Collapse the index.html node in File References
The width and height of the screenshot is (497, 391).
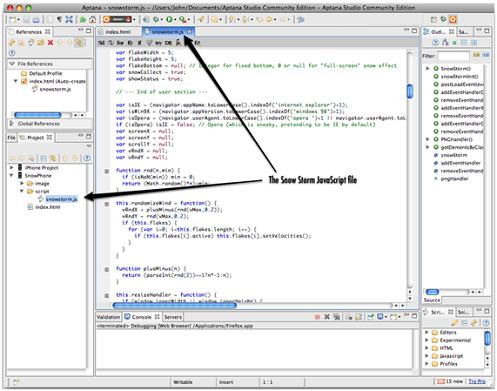15,81
